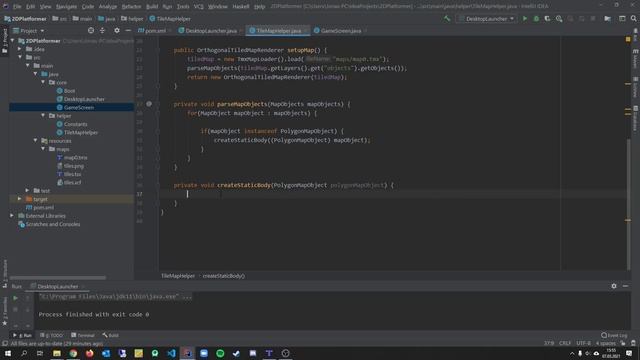This screenshot has height=360, width=640.
Task: Expand External Libraries node
Action: click(x=12, y=216)
